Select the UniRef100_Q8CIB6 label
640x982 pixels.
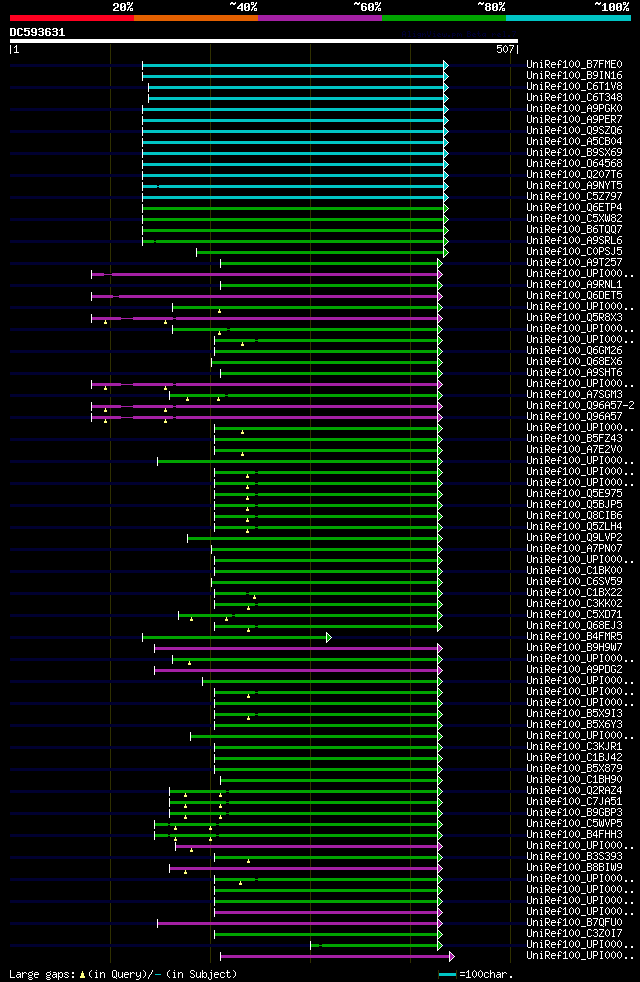[x=574, y=515]
